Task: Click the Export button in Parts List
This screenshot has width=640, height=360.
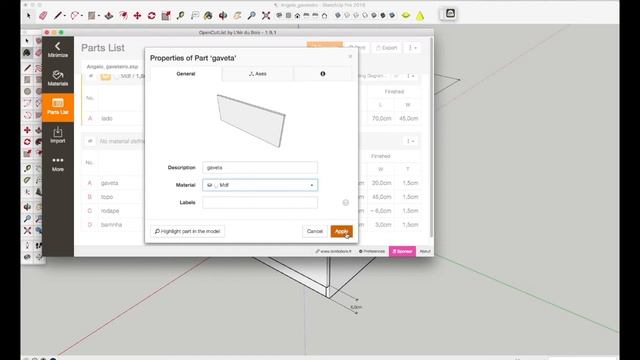Action: 387,48
